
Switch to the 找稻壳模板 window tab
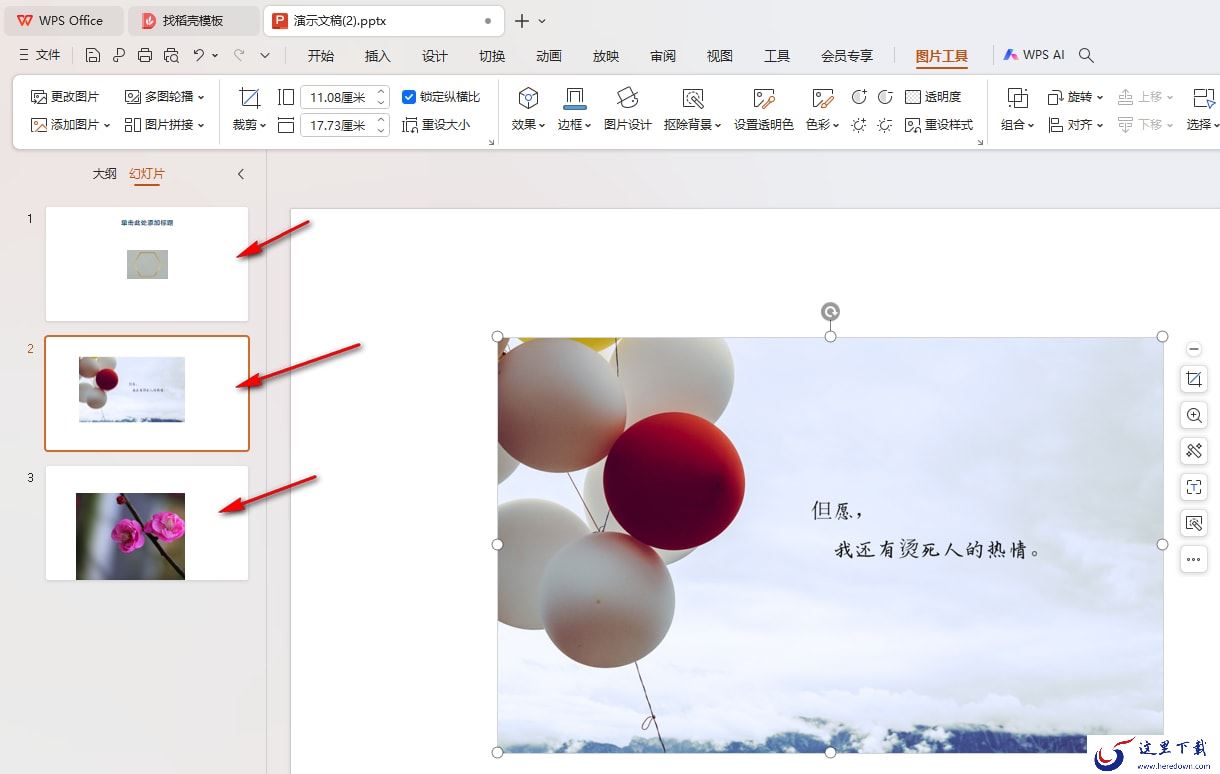193,21
